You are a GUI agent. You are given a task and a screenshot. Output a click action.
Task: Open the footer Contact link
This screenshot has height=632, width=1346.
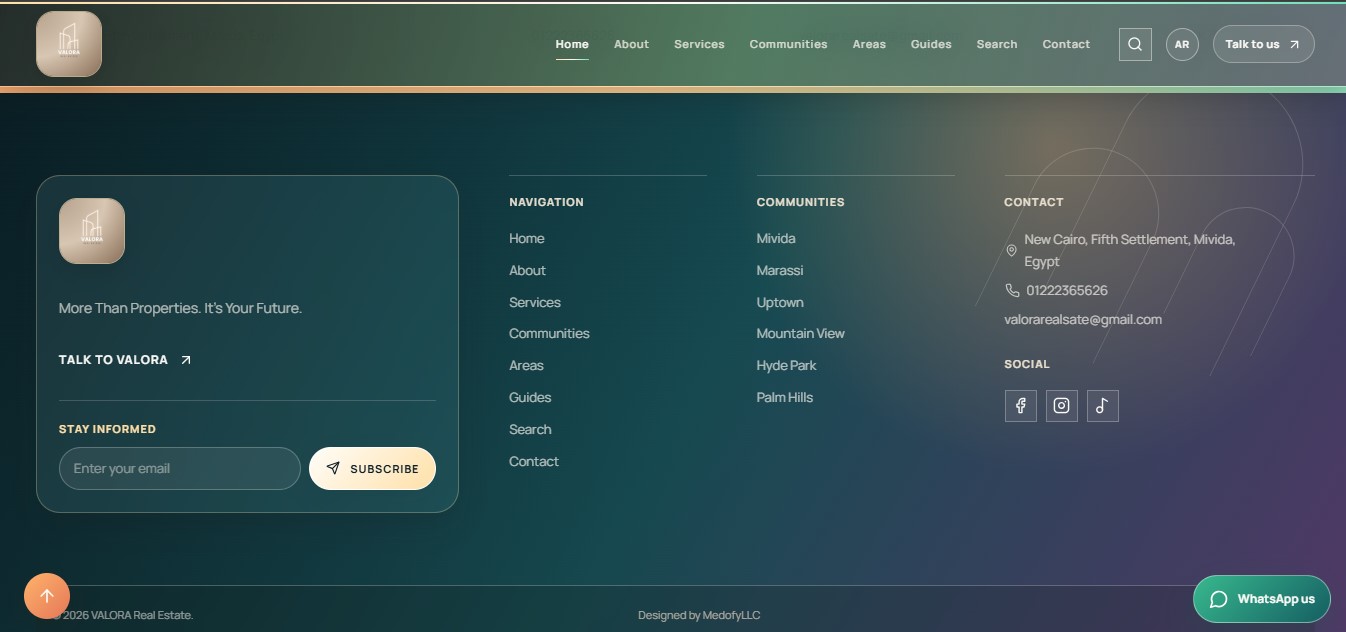click(x=534, y=461)
